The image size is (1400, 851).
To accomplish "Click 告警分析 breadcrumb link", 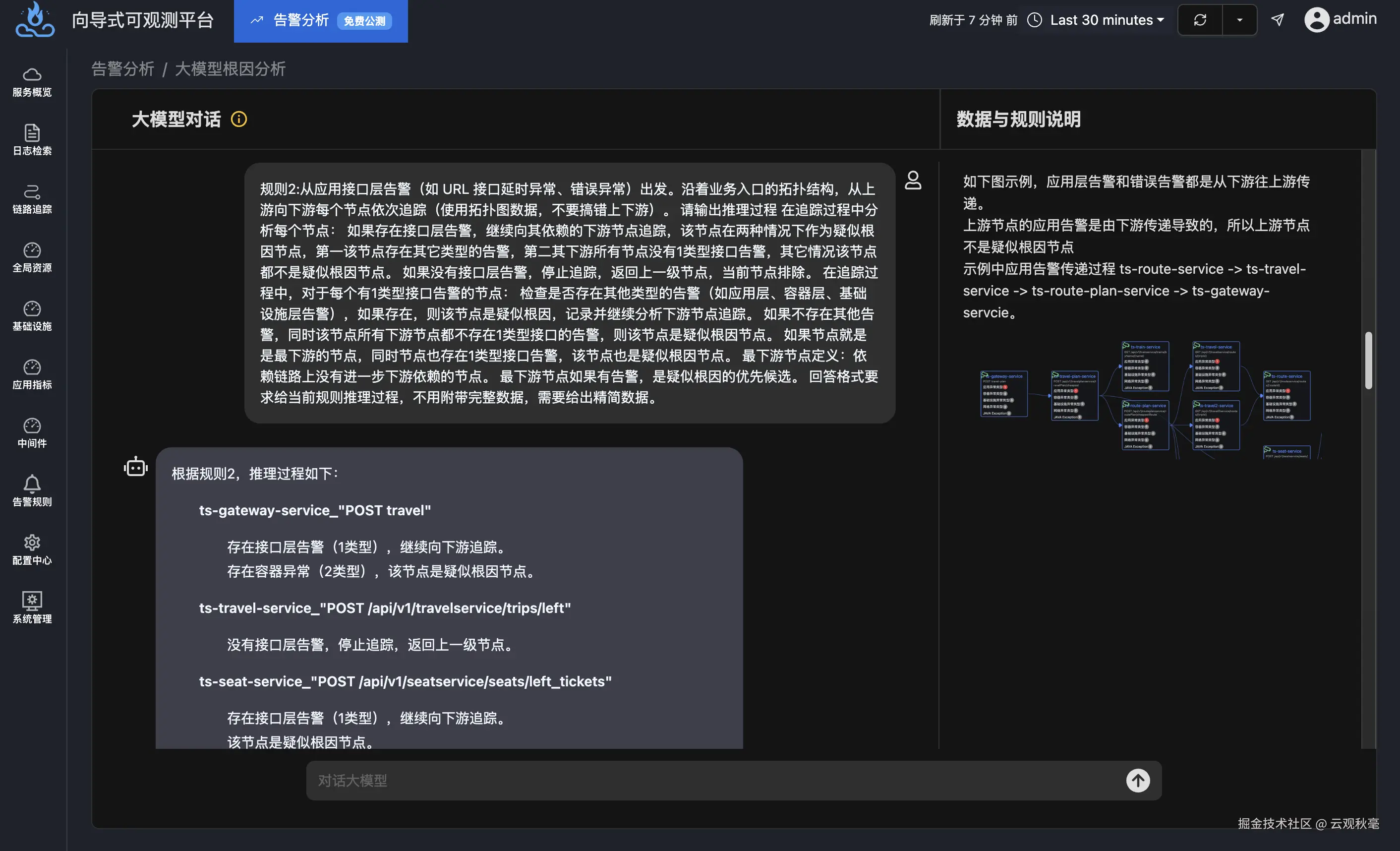I will coord(123,69).
